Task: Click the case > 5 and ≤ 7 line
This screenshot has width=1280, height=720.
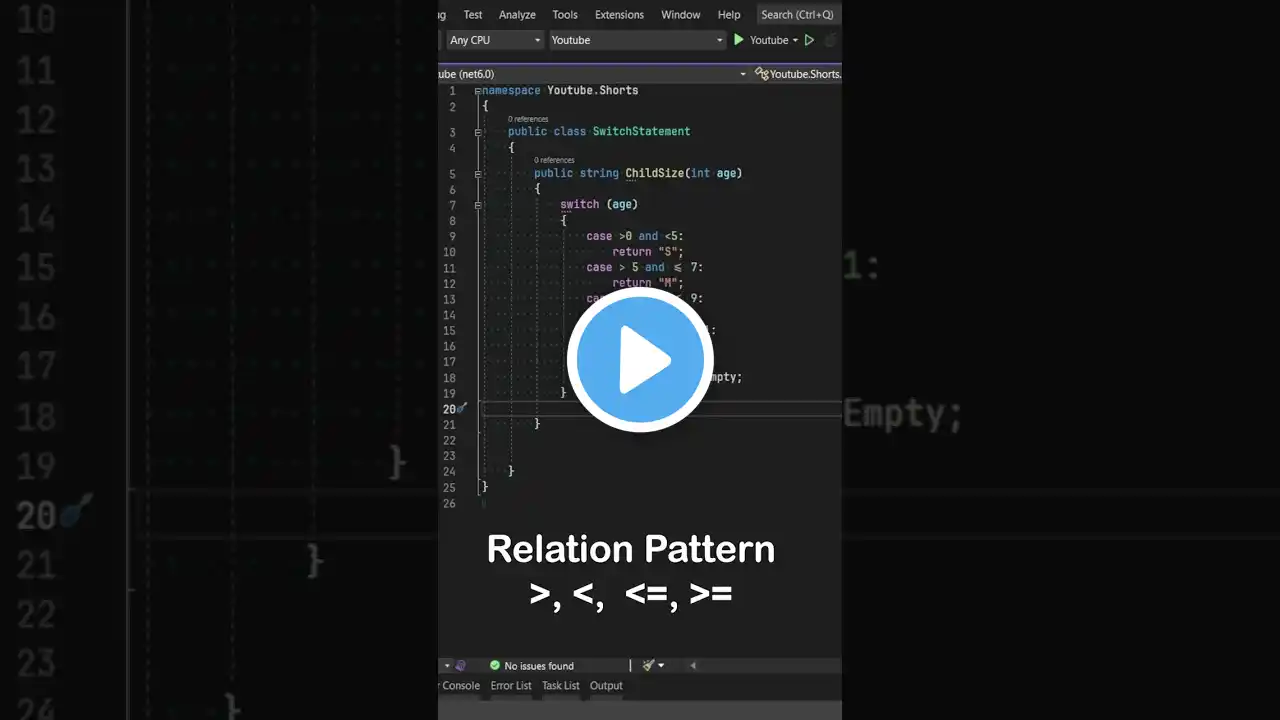Action: coord(645,267)
